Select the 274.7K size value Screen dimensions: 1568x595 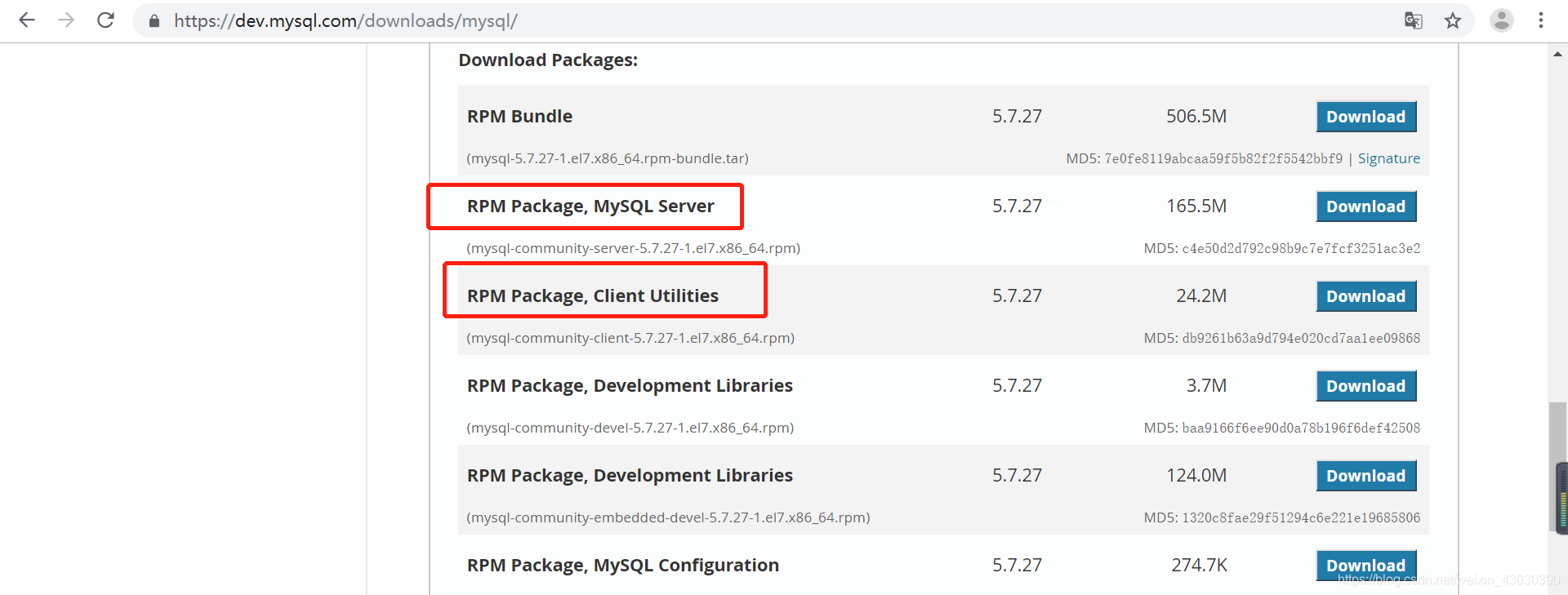point(1200,565)
